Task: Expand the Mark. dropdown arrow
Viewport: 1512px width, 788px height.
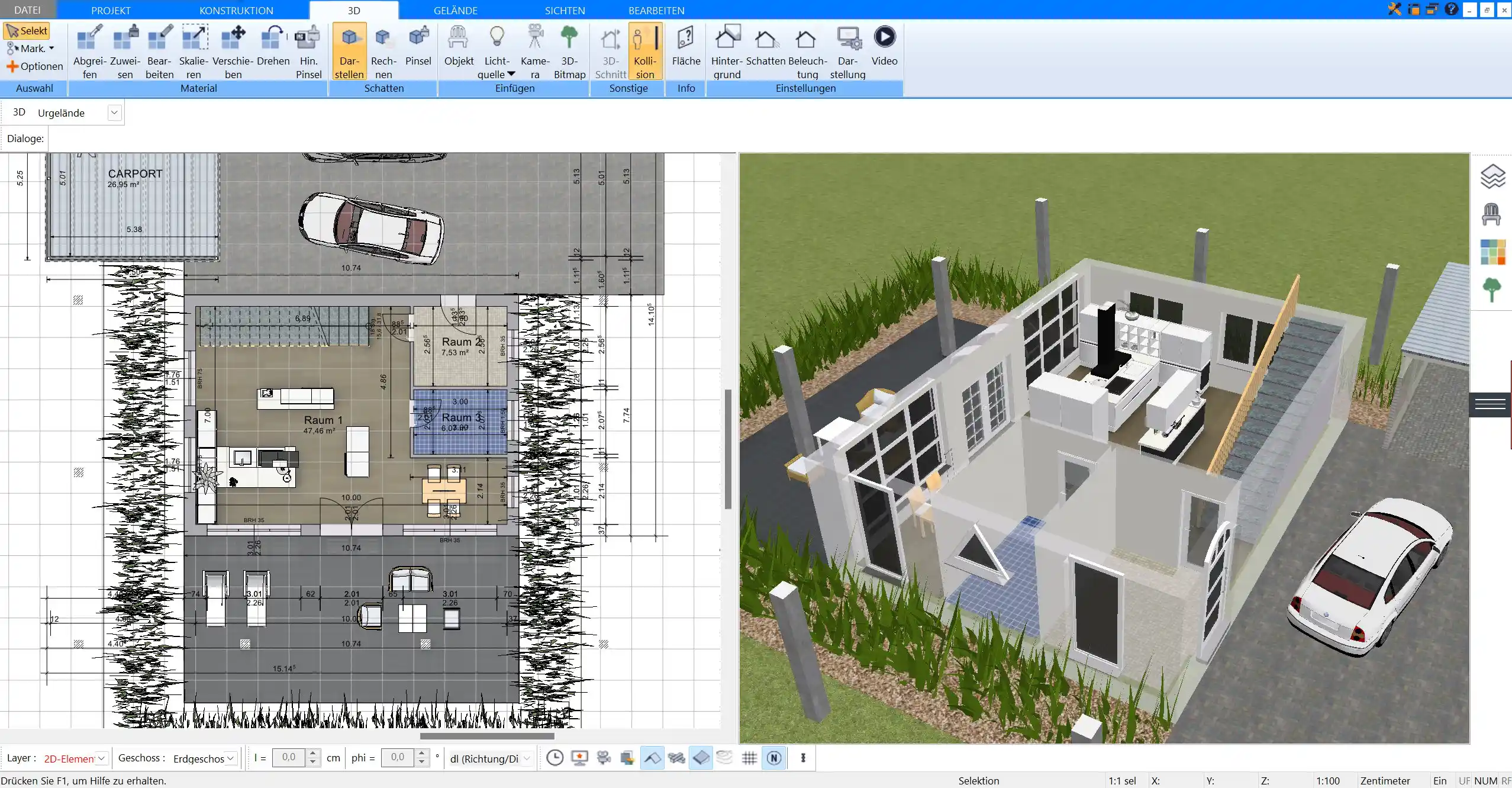Action: click(x=51, y=49)
